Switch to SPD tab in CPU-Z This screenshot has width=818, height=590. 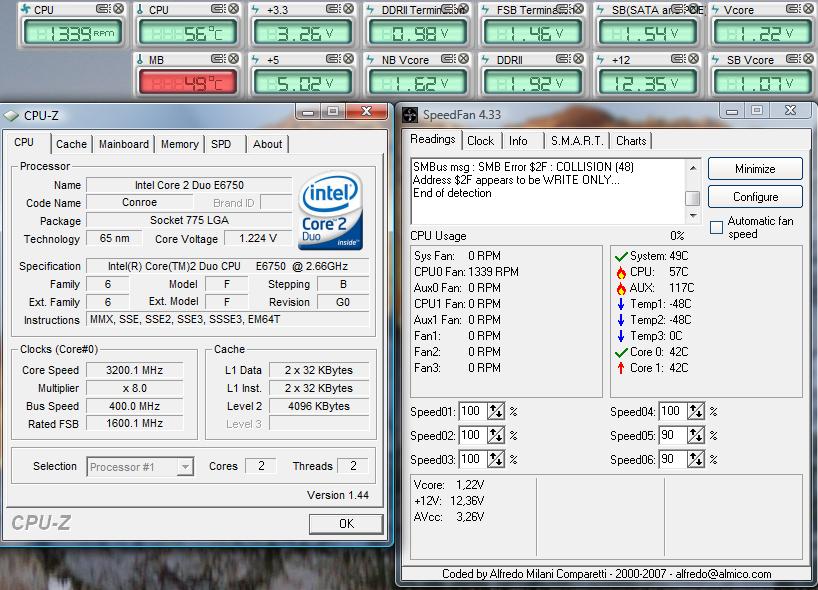tap(221, 145)
